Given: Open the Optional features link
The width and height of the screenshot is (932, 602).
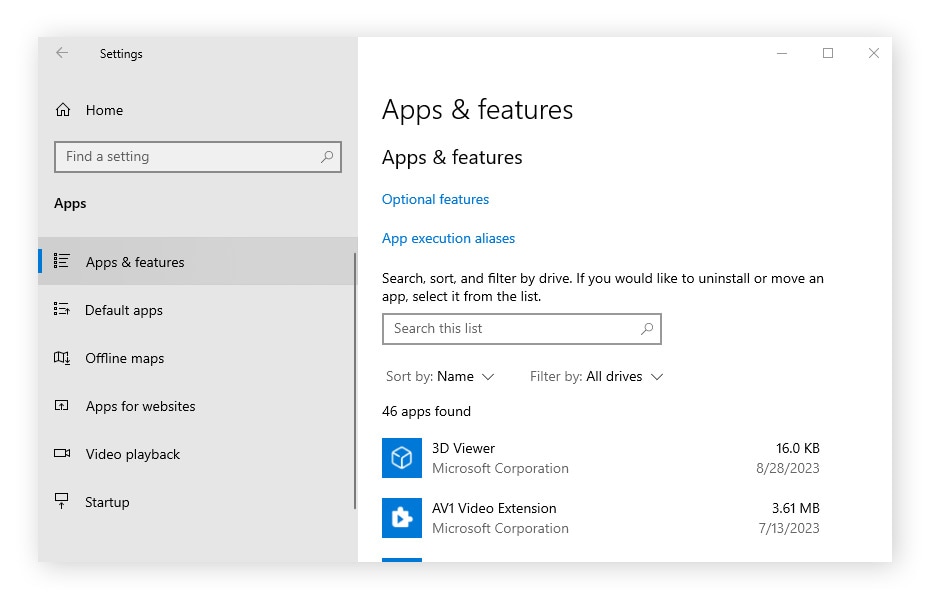Looking at the screenshot, I should [x=435, y=199].
